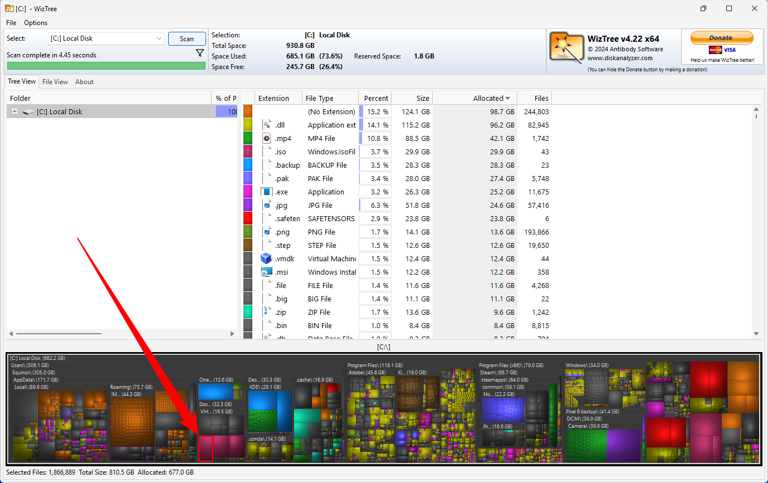The width and height of the screenshot is (768, 483).
Task: Click the .png file icon
Action: coord(267,232)
